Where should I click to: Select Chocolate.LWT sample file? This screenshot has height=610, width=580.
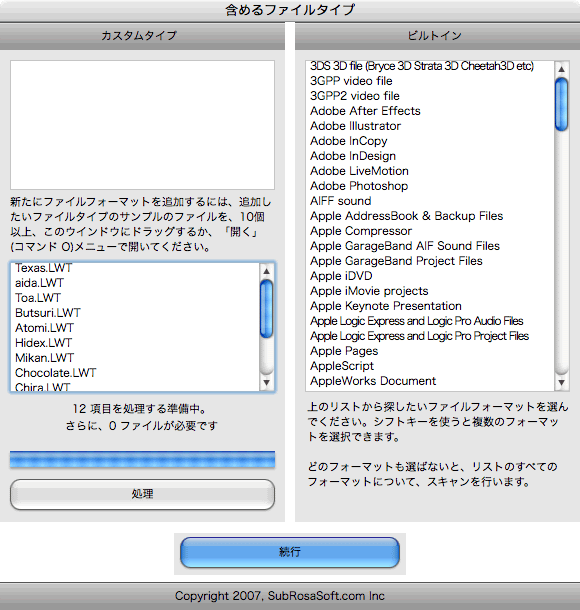(x=55, y=373)
